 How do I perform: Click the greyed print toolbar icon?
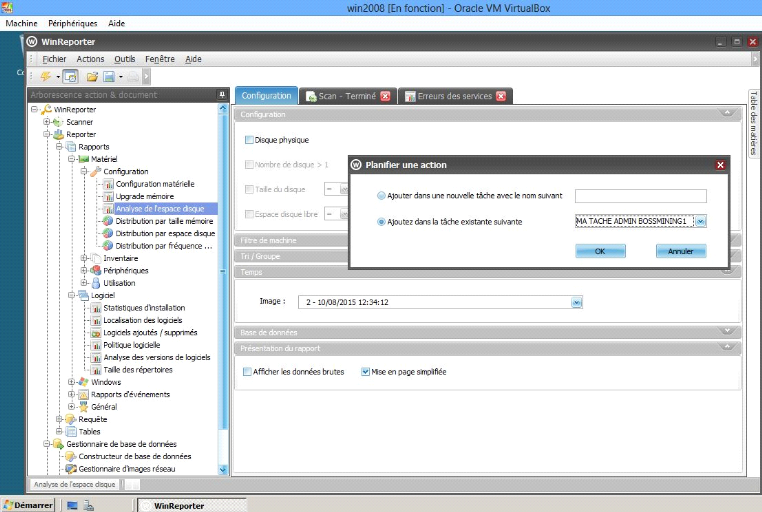pyautogui.click(x=133, y=76)
